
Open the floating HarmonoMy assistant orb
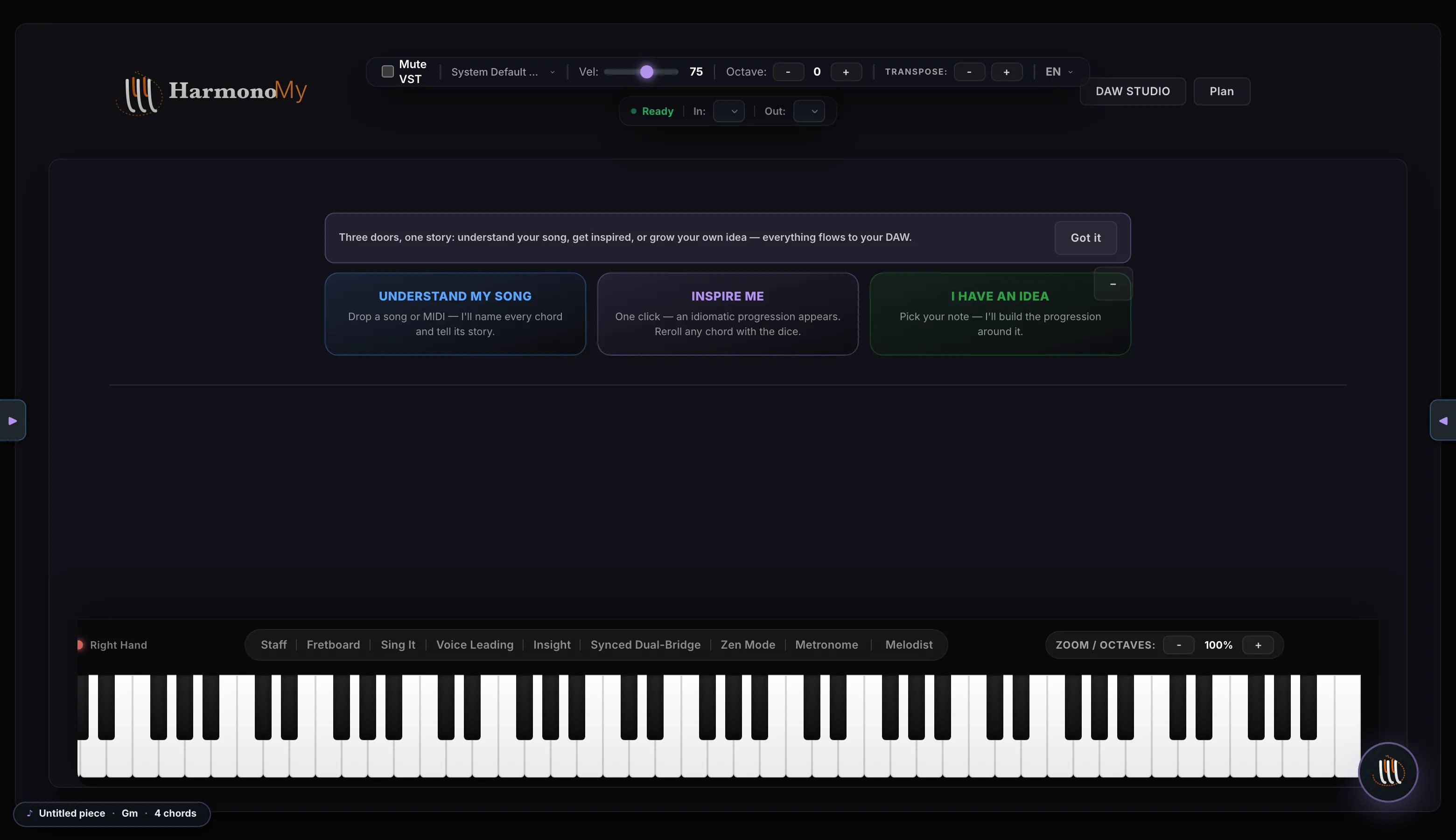1388,772
